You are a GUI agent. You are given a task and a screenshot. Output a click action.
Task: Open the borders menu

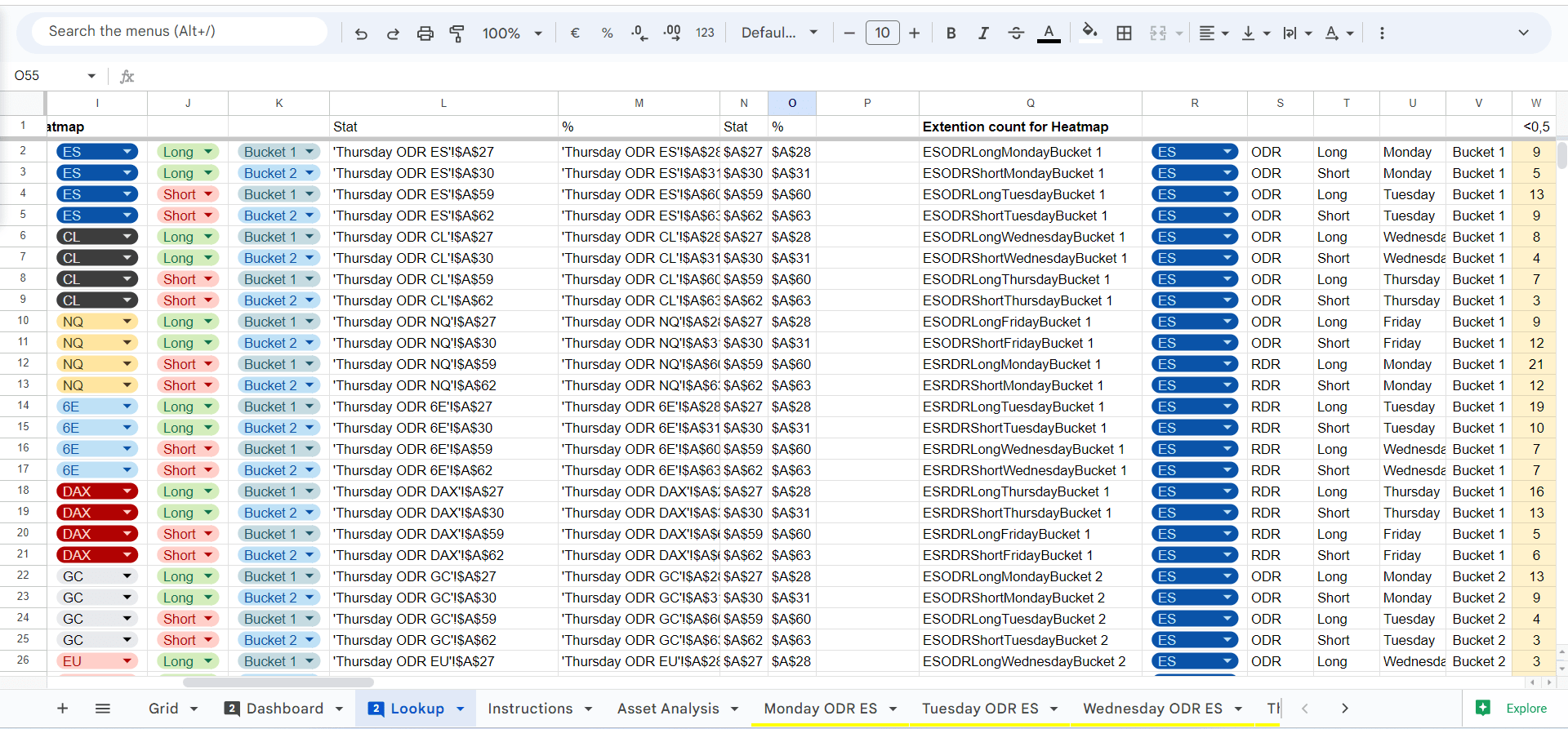1124,33
